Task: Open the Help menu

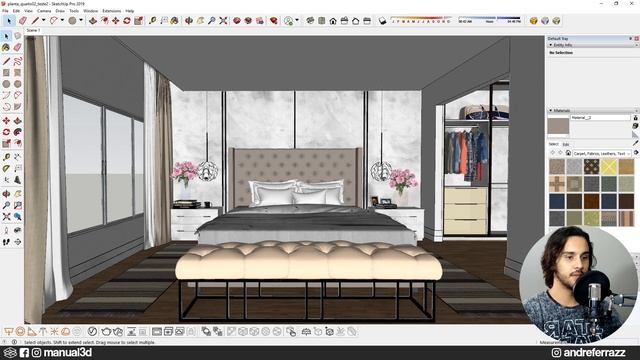Action: [x=130, y=11]
